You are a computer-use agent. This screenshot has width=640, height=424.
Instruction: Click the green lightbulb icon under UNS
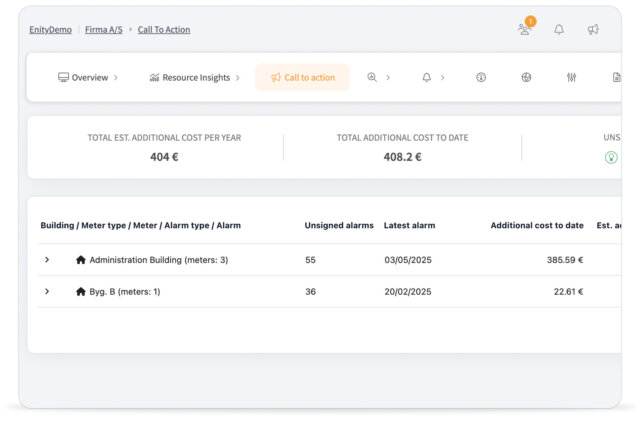click(611, 157)
